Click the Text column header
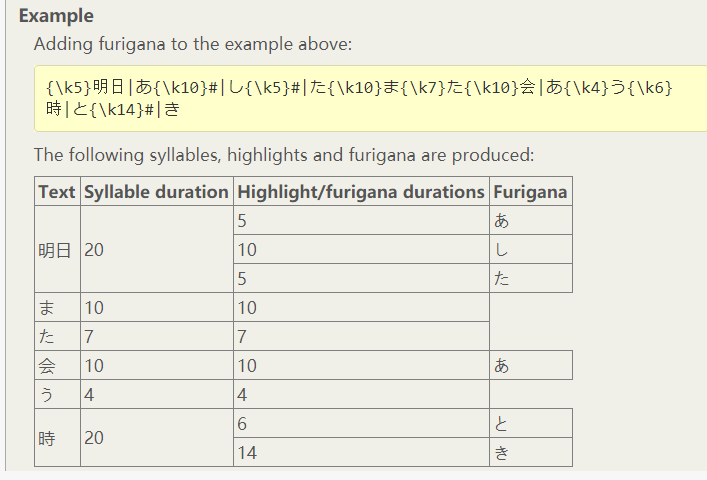Viewport: 707px width, 480px height. click(57, 192)
